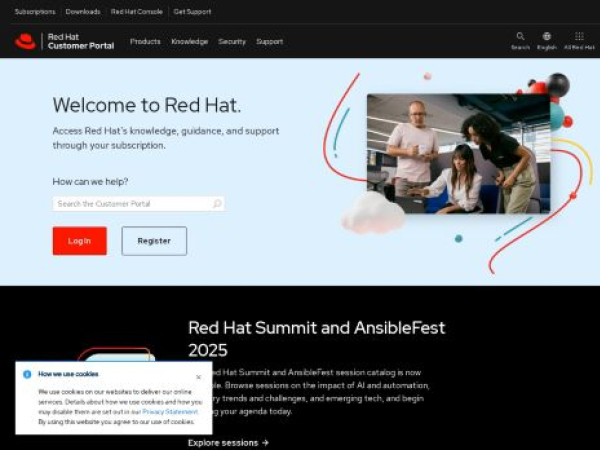Open the Subscriptions link in top bar
Screen dimensions: 600x450
(x=35, y=12)
